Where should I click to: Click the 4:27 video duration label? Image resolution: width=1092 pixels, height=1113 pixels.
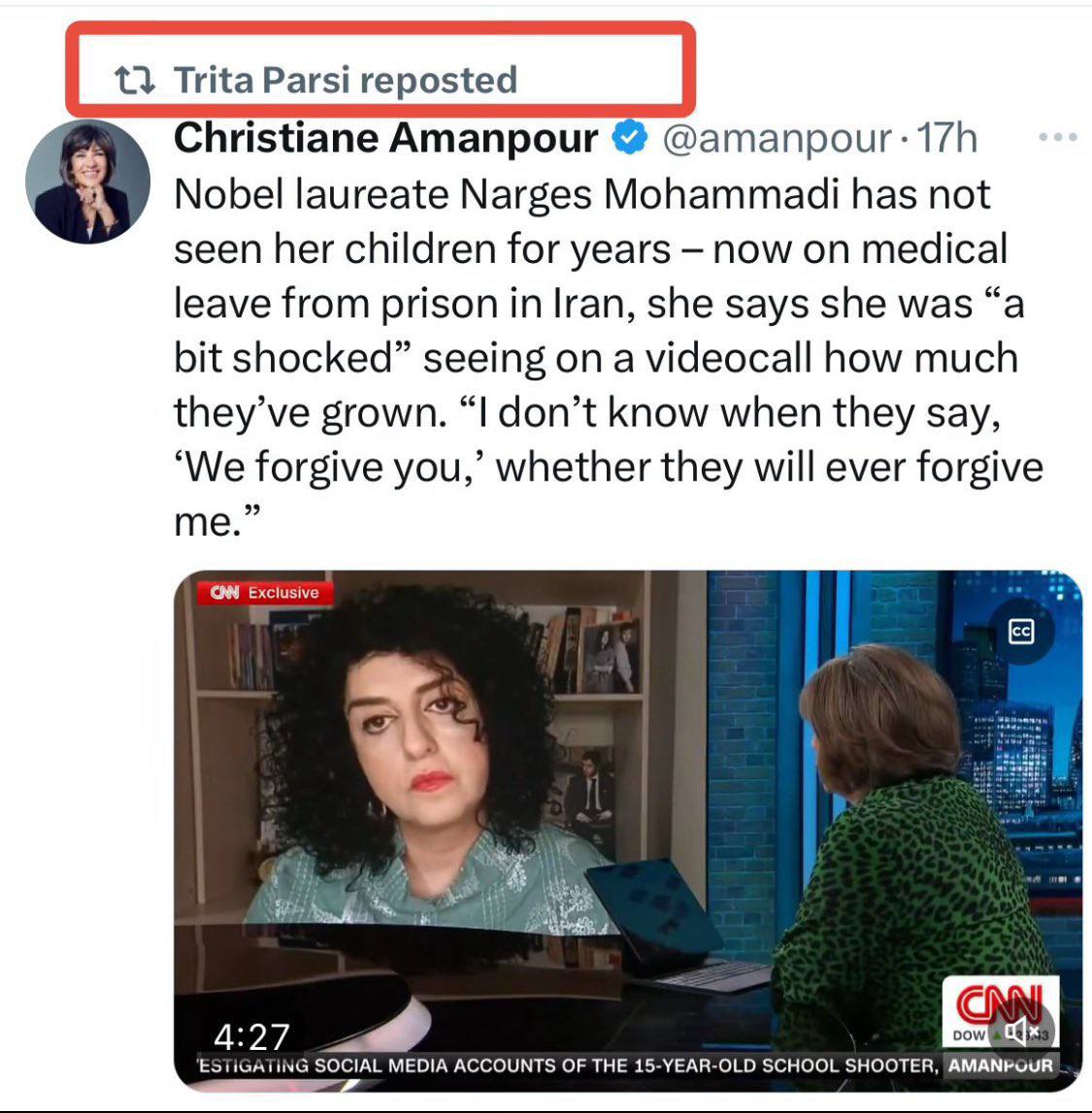(251, 1037)
